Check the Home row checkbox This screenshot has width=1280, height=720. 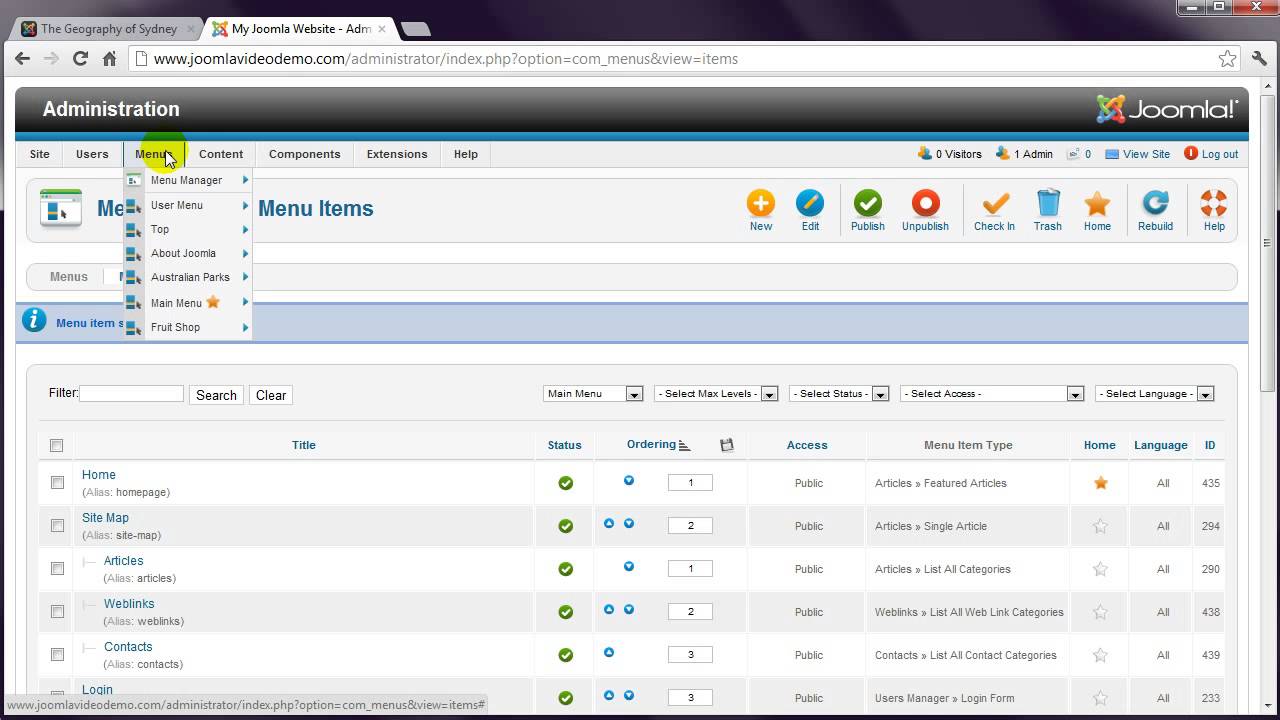click(x=57, y=482)
